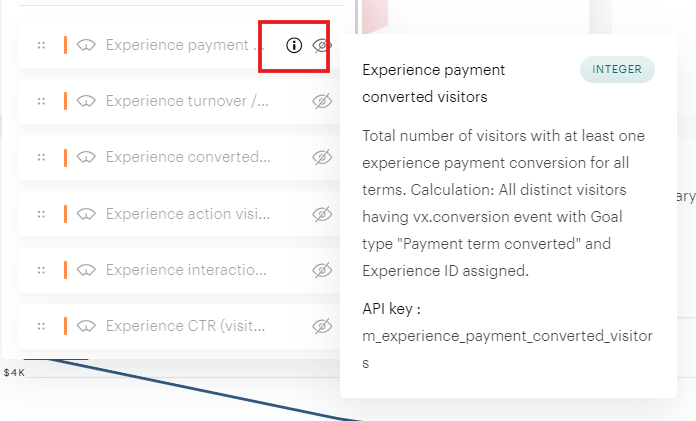The image size is (696, 421).
Task: Click the m_experience_payment_converted_visitors API key text
Action: (507, 336)
